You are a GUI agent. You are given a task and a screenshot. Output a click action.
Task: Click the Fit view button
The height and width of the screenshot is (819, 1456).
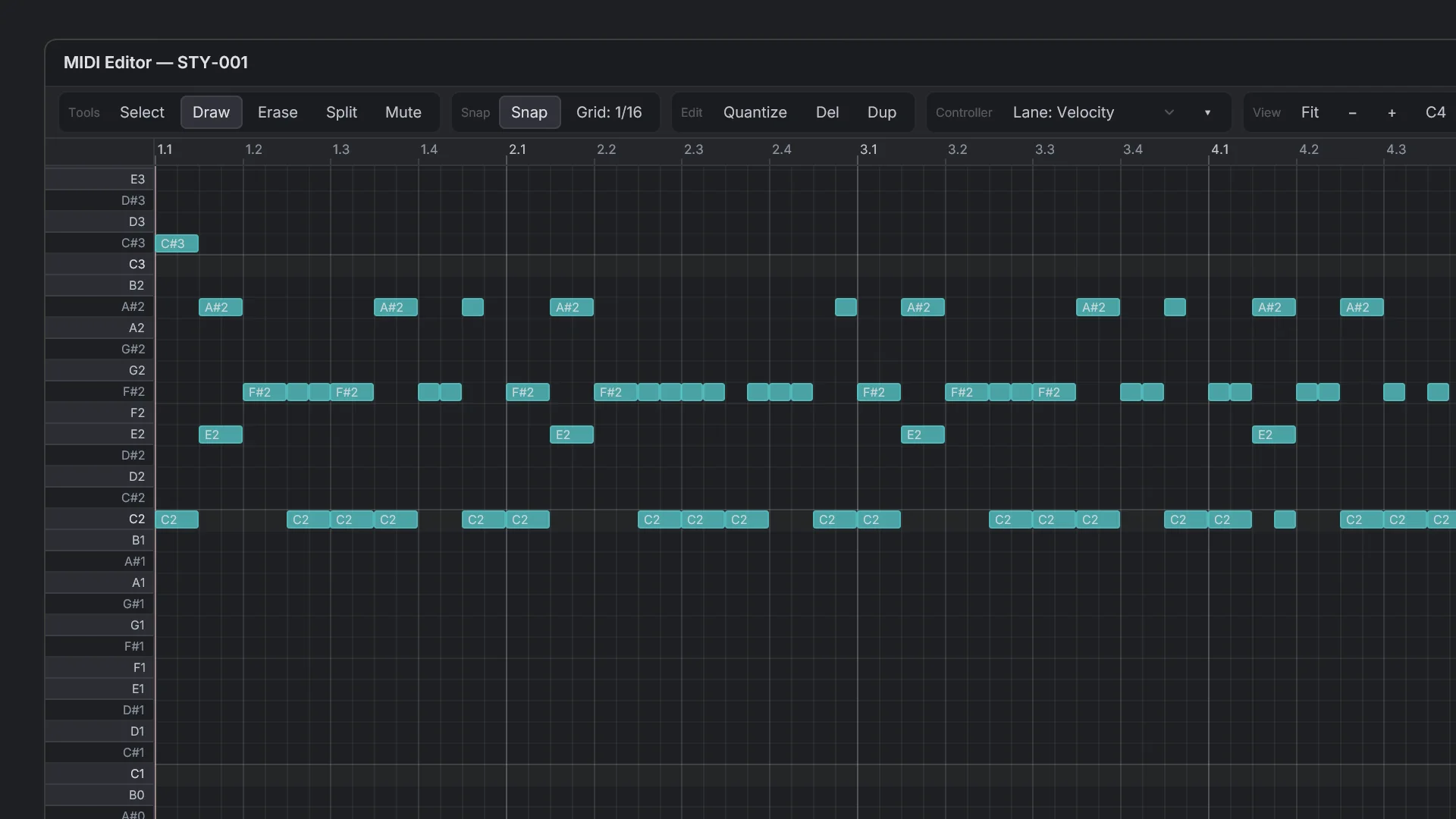pyautogui.click(x=1310, y=112)
